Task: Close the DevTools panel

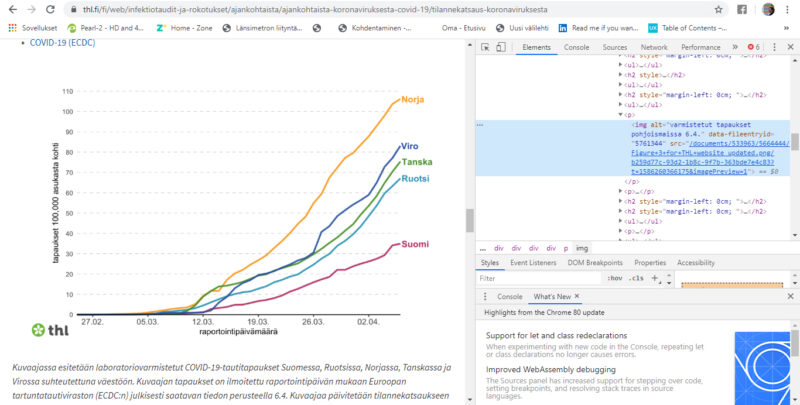Action: (790, 47)
